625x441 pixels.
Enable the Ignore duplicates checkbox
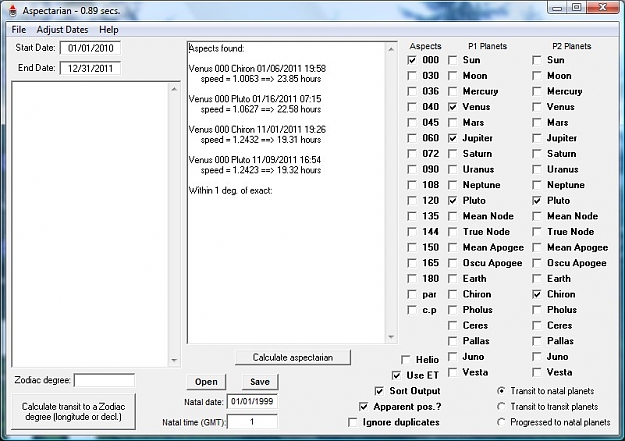352,422
